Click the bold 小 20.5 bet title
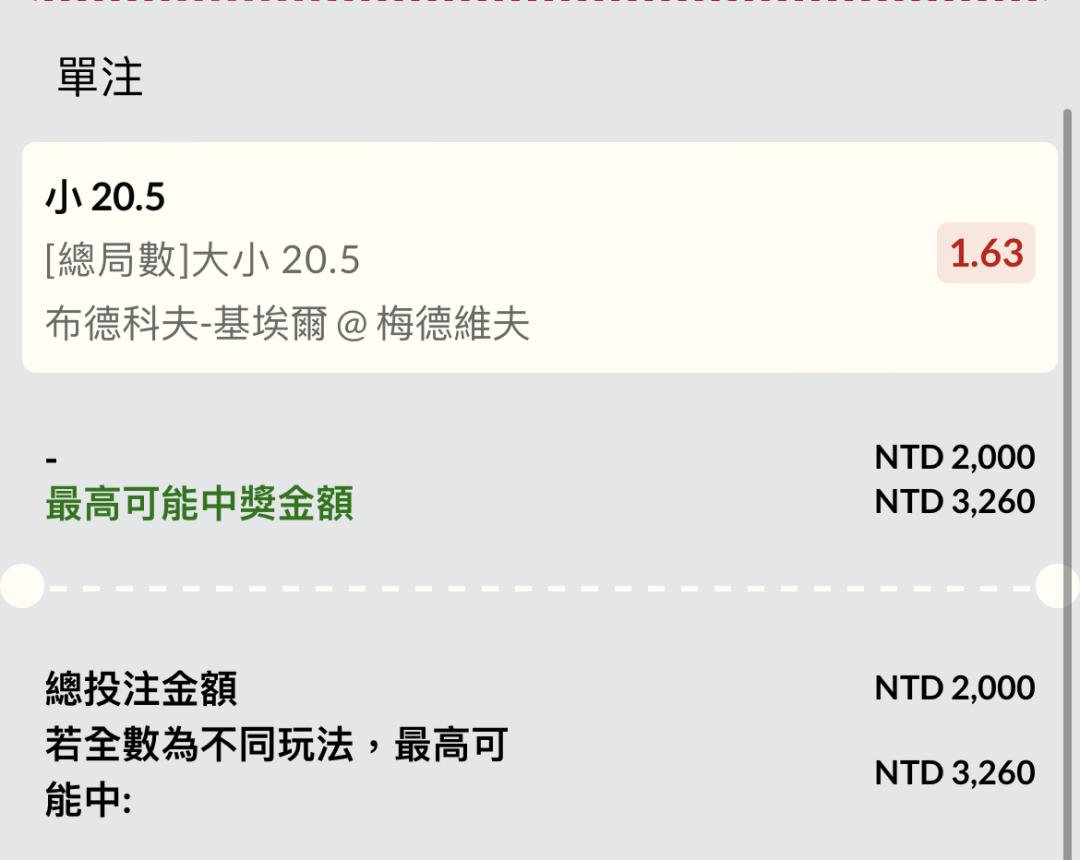Screen dimensions: 1080x860 pyautogui.click(x=105, y=198)
